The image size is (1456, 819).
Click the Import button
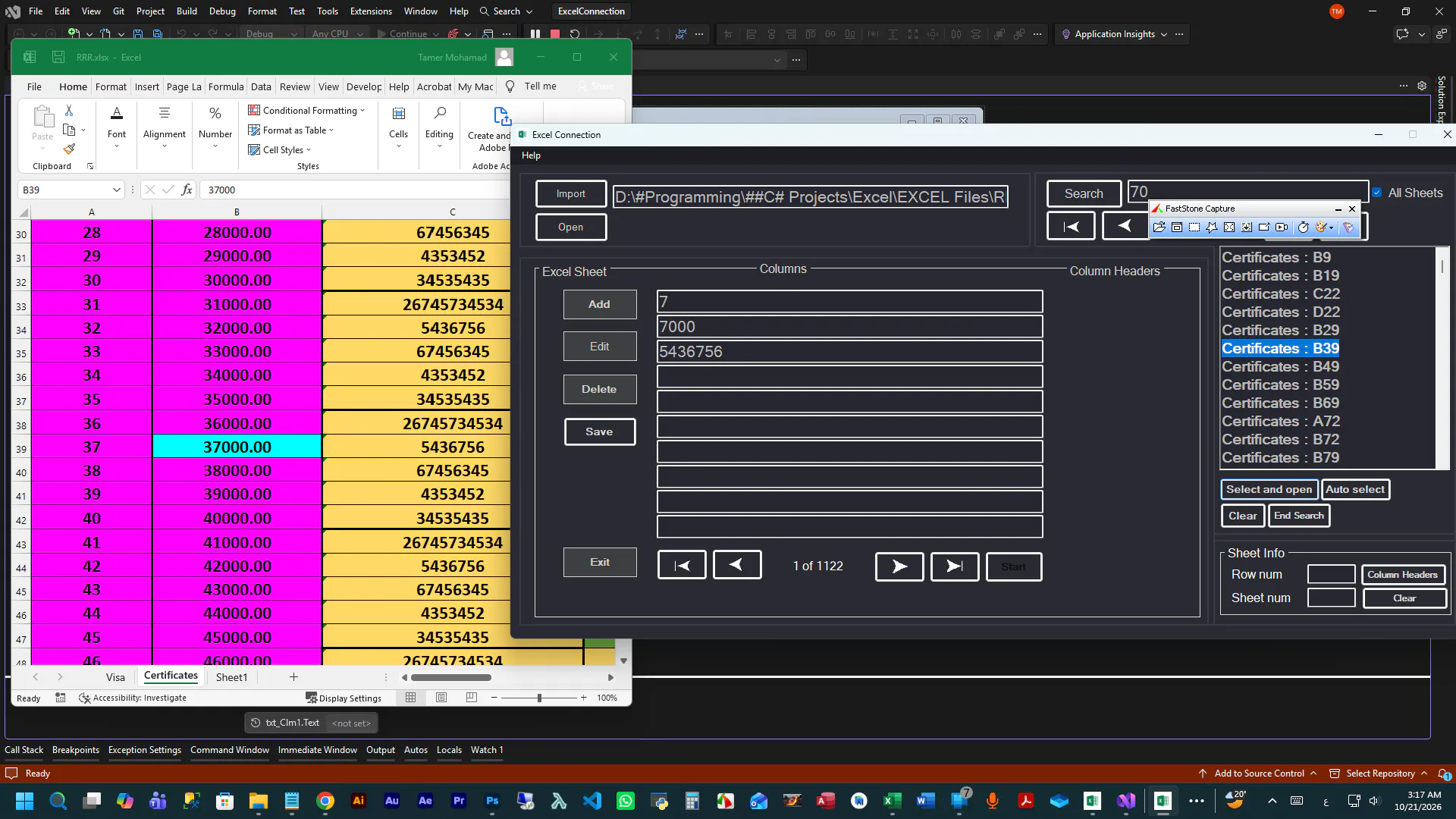click(x=571, y=194)
